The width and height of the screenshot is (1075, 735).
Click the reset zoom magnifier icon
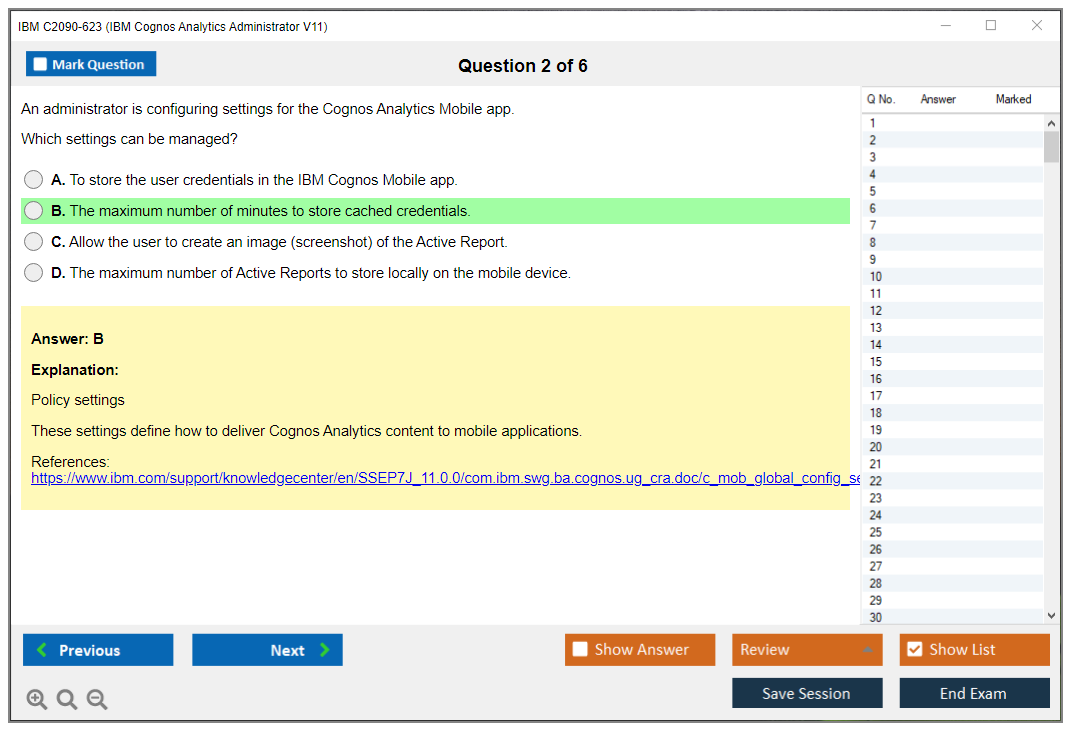point(67,700)
